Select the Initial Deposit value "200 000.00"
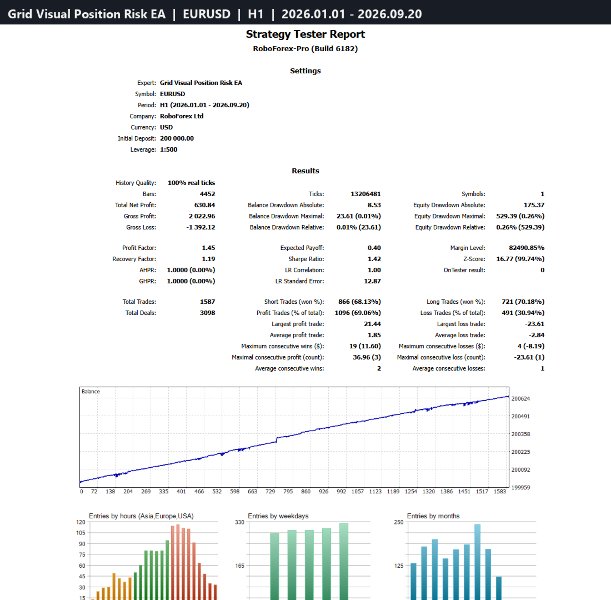The height and width of the screenshot is (600, 611). [x=177, y=138]
